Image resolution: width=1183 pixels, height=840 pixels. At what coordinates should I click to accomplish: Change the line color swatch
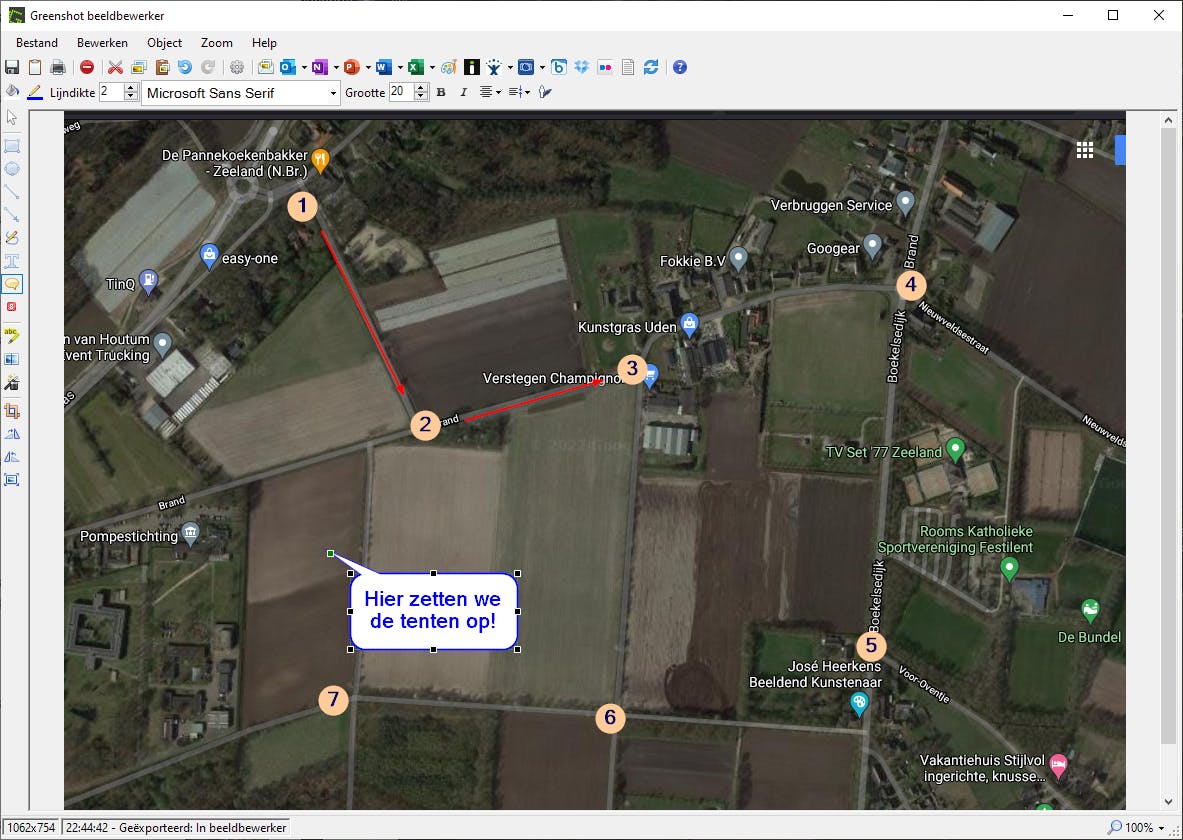coord(35,91)
